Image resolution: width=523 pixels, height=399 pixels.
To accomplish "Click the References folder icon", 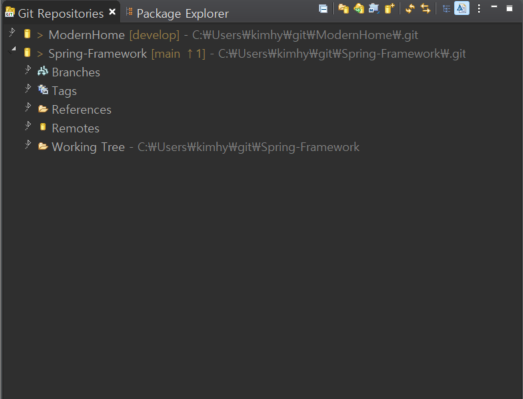I will tap(43, 108).
